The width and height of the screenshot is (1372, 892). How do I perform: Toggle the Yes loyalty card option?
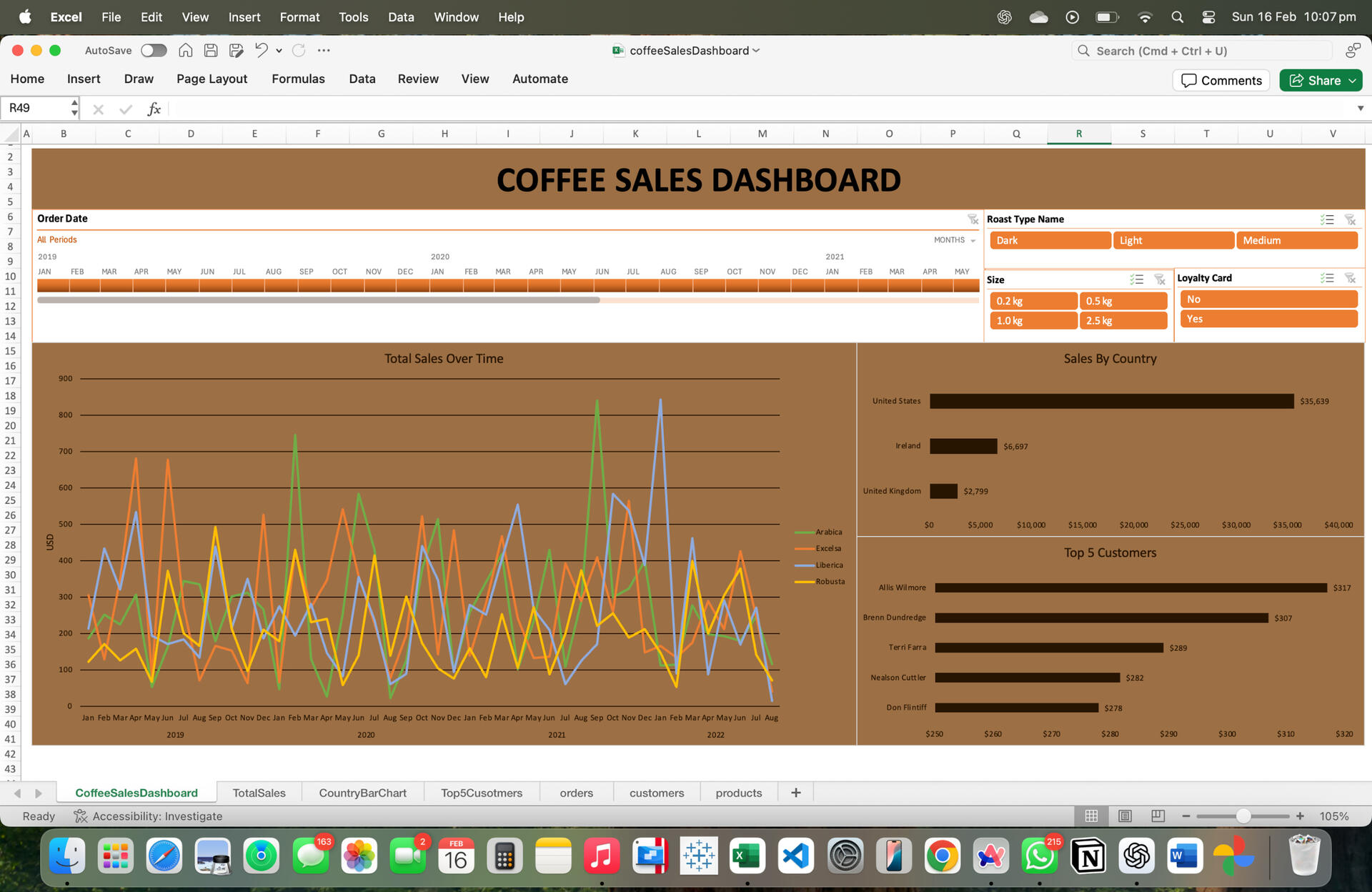1268,319
